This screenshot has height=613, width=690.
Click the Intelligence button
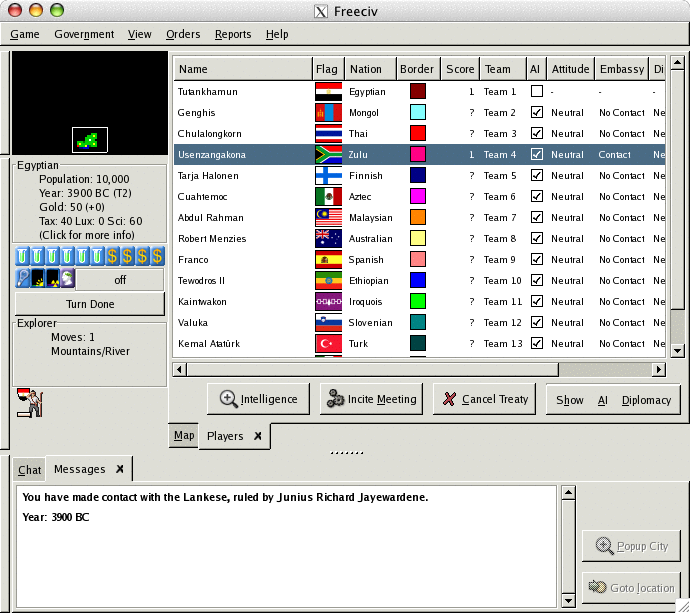tap(258, 399)
